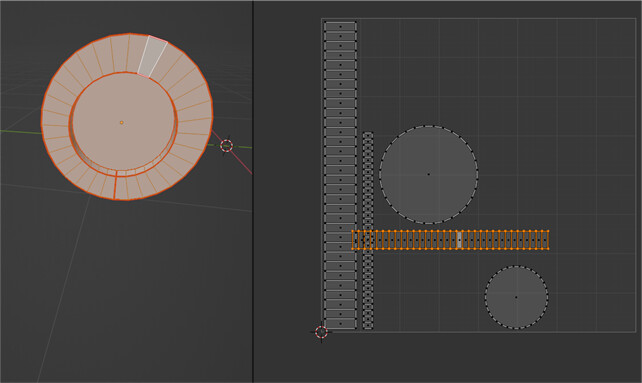Click the highlighted white face on cylinder side

click(152, 57)
